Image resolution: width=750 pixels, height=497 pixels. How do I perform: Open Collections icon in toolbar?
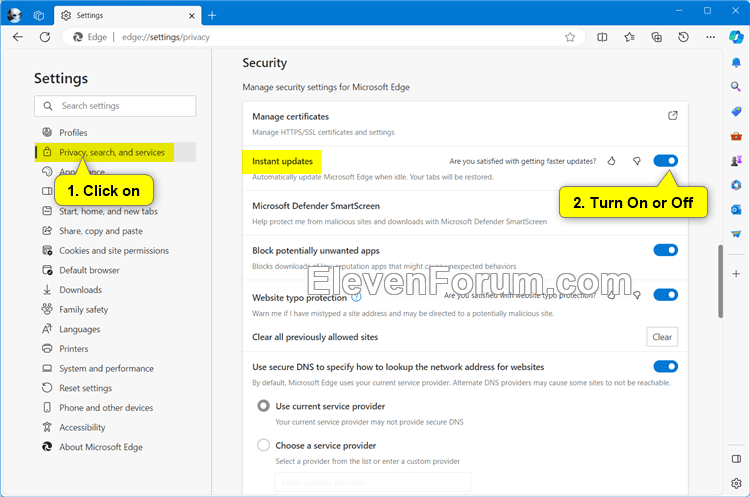point(657,37)
